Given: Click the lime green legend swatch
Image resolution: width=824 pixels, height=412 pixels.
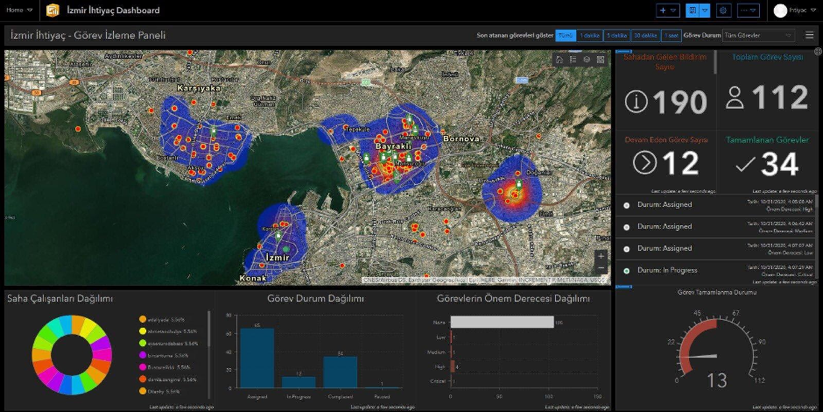Looking at the screenshot, I should (142, 344).
